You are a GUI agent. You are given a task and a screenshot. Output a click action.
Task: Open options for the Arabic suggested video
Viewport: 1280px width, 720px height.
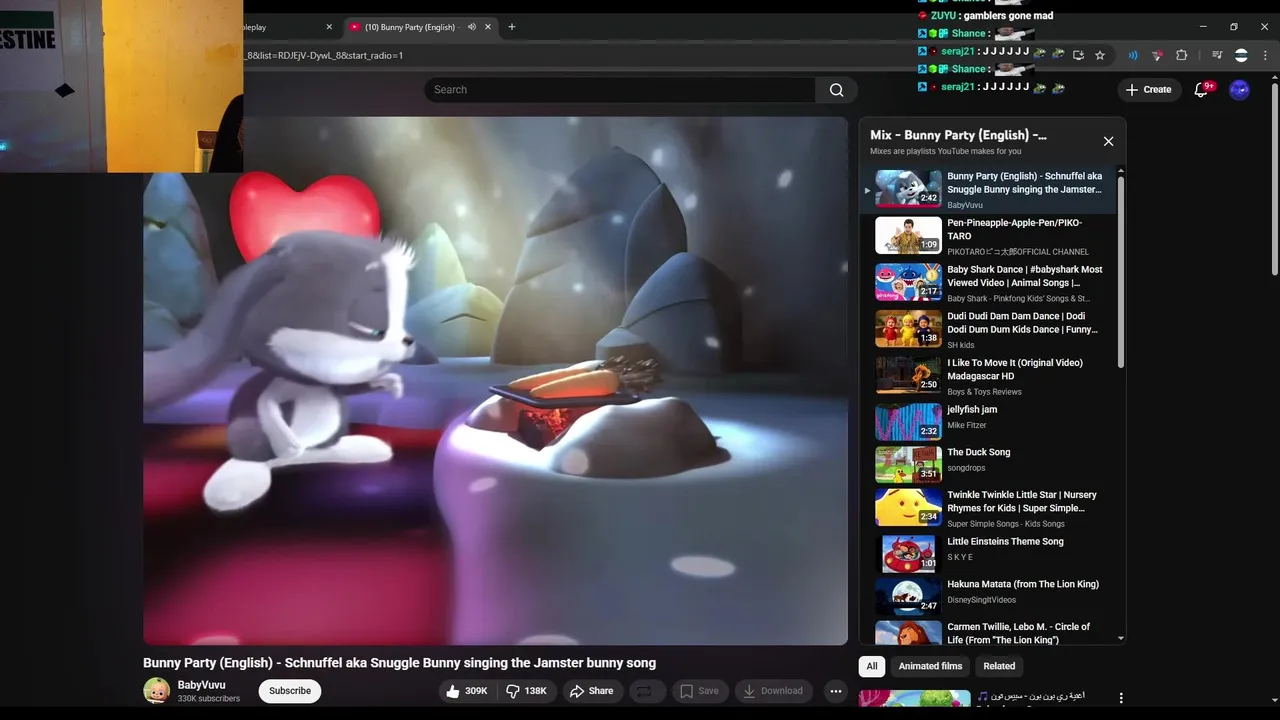pyautogui.click(x=1121, y=698)
